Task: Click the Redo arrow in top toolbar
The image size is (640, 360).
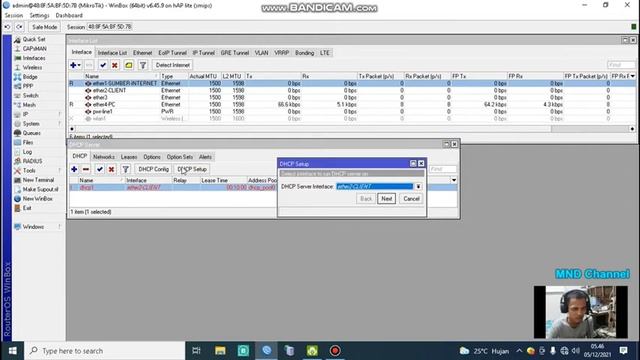Action: (20, 27)
